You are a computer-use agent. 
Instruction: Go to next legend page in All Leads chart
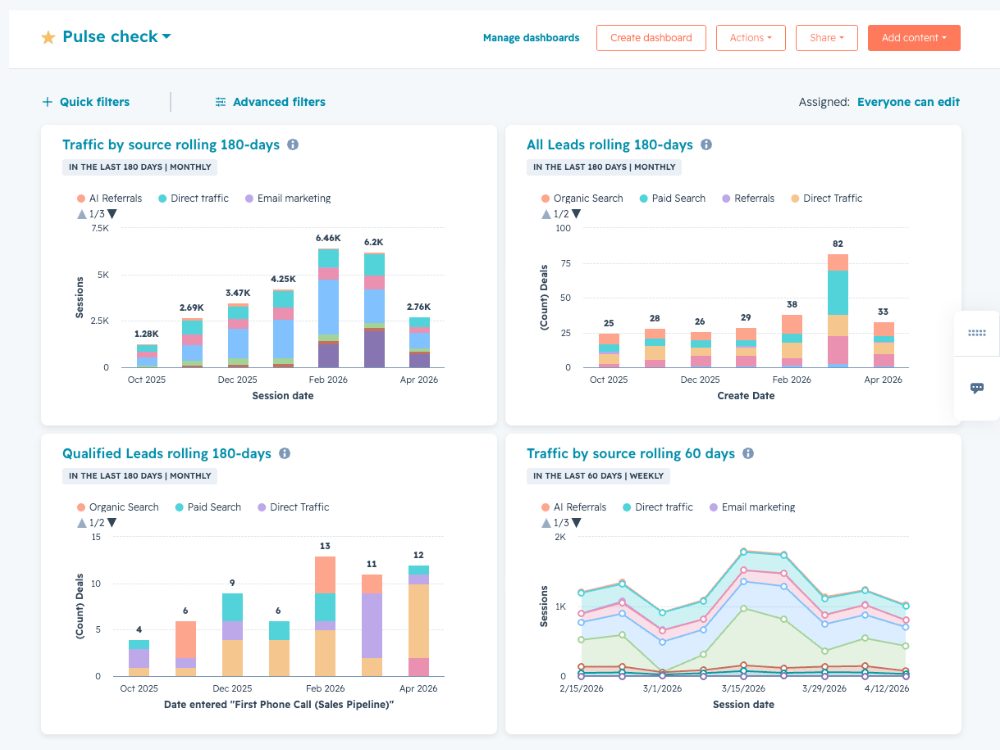pos(577,214)
